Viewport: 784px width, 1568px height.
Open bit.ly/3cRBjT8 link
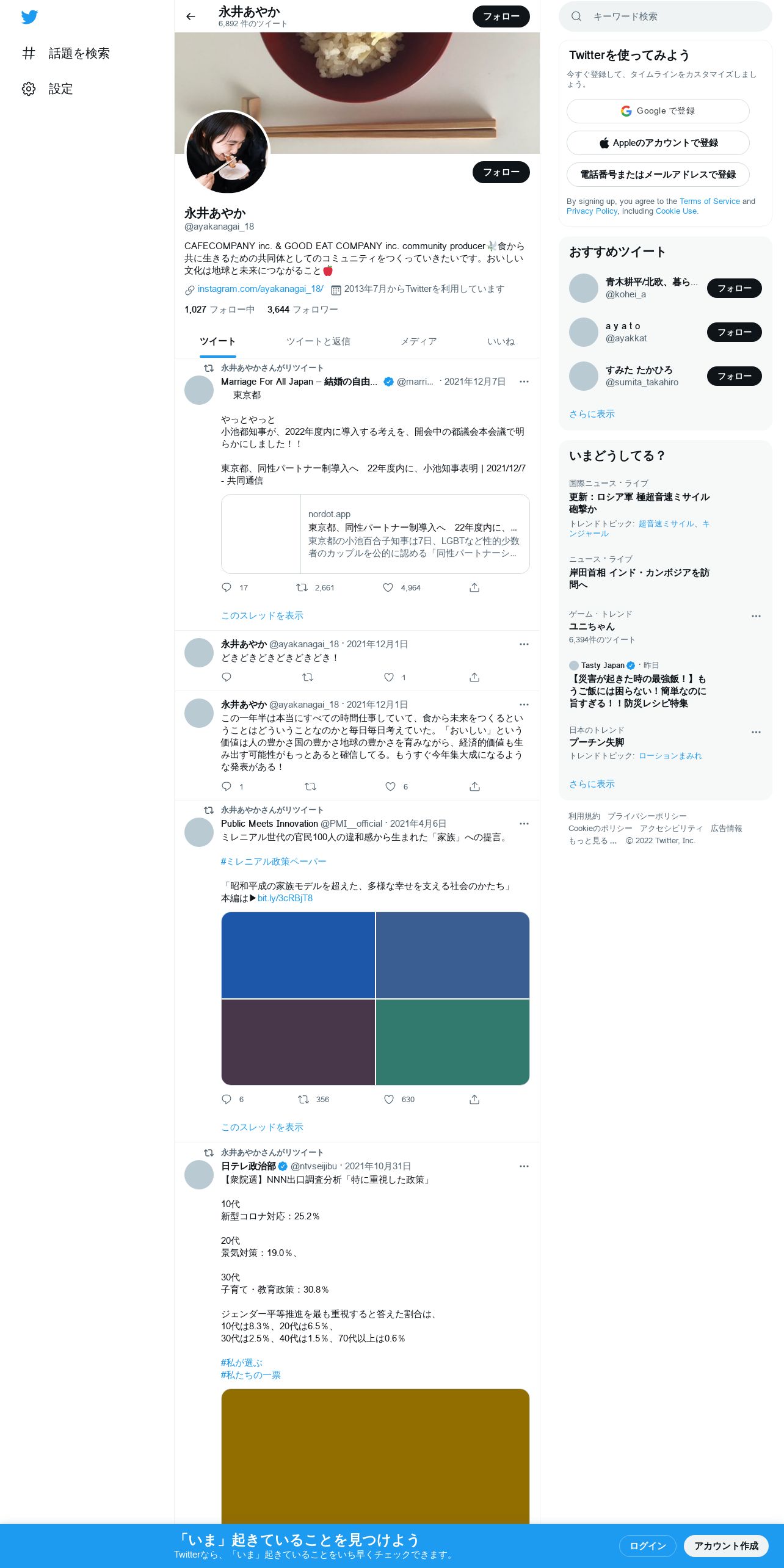coord(285,898)
